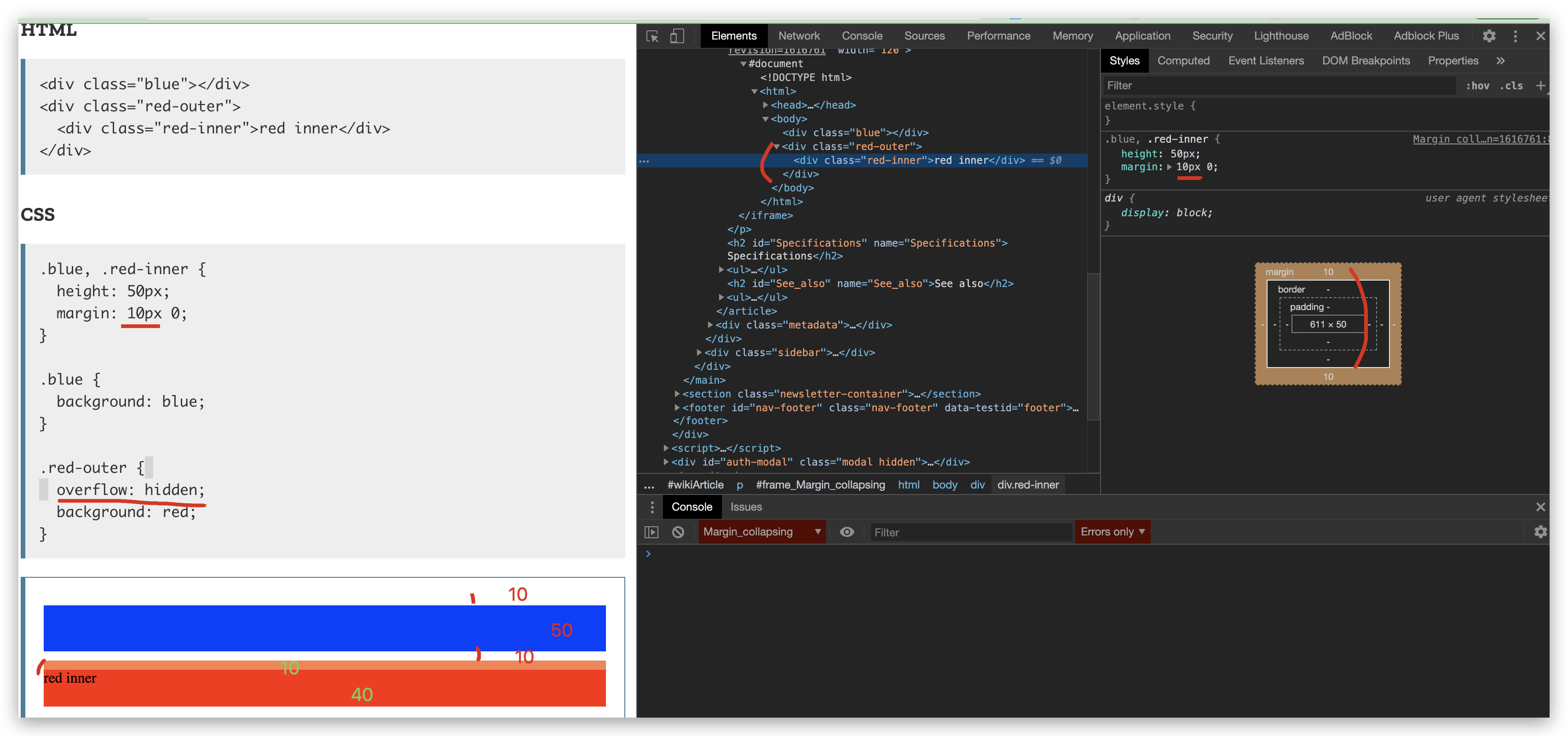Open the AdBlock tab

1351,36
